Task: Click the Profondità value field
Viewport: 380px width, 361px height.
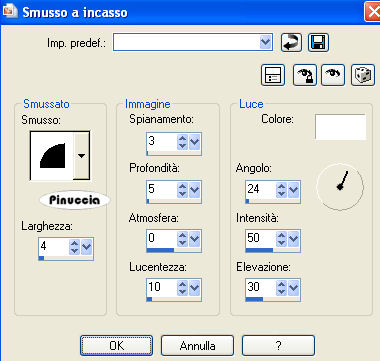Action: 162,190
